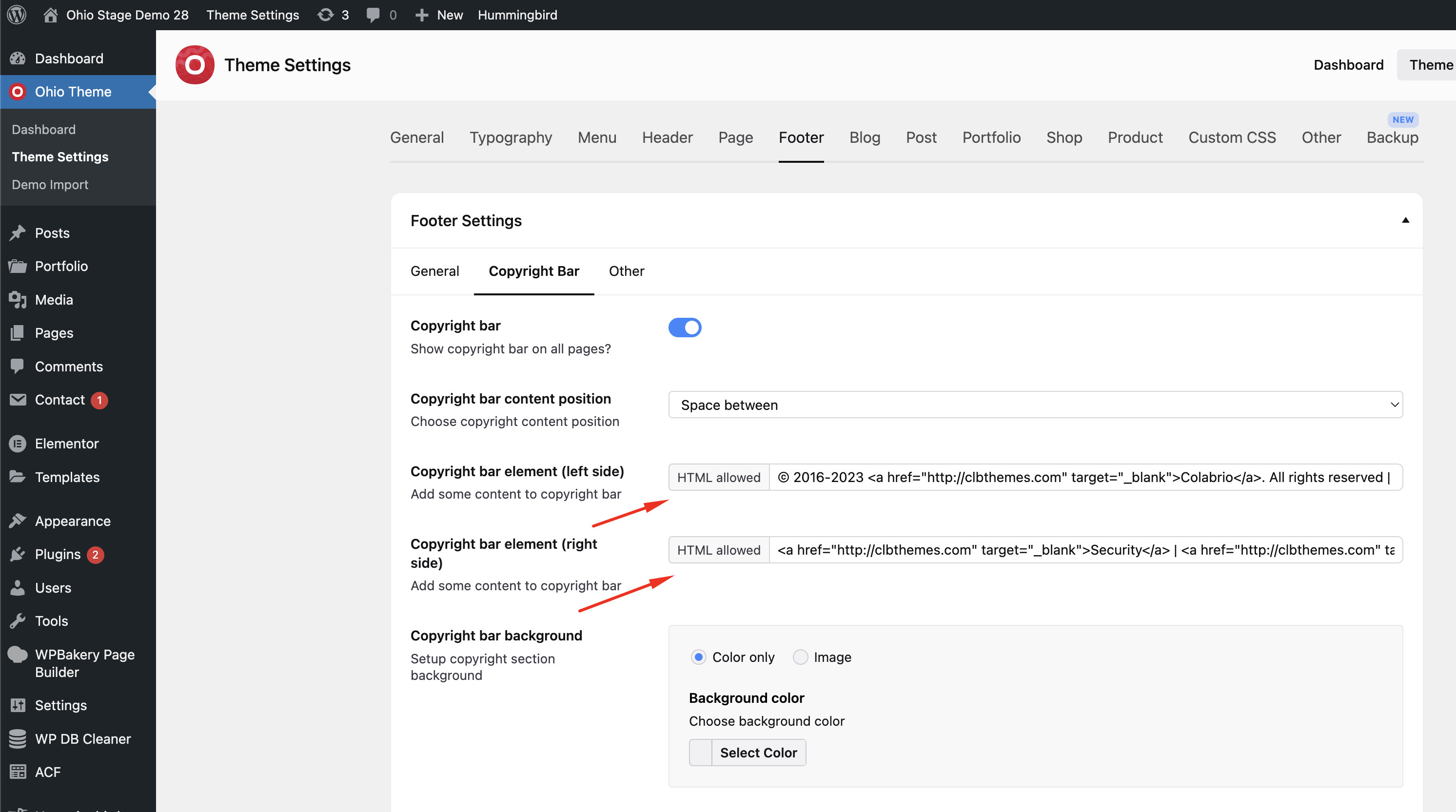
Task: Switch to the Backup tab
Action: coord(1392,137)
